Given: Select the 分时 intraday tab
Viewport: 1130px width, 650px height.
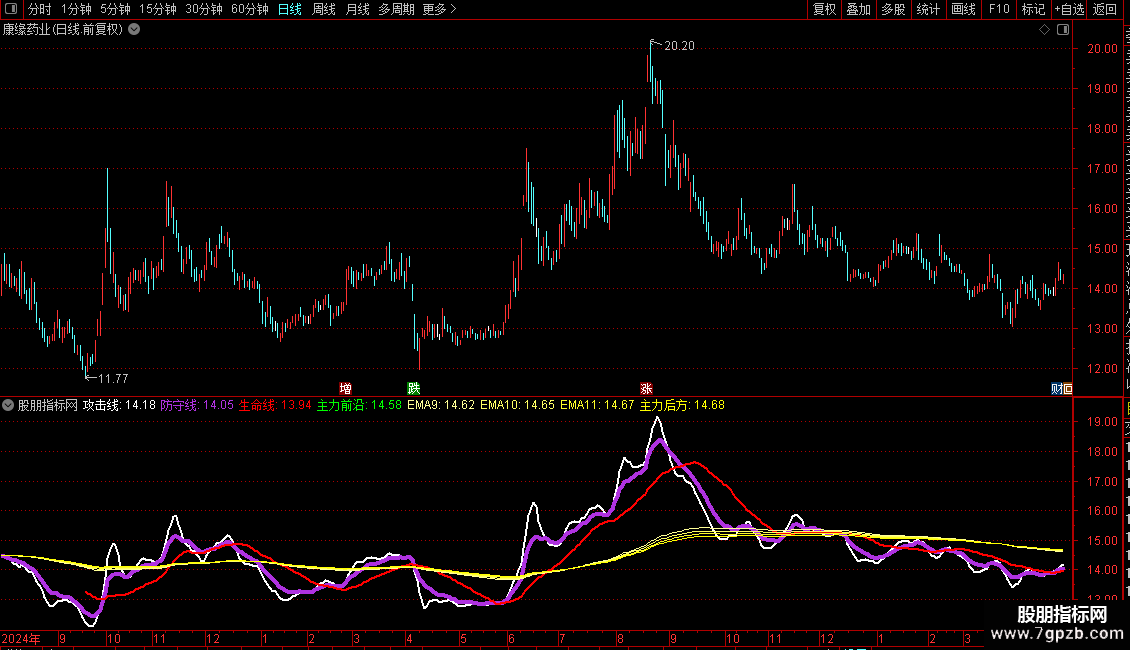Looking at the screenshot, I should click(x=40, y=9).
